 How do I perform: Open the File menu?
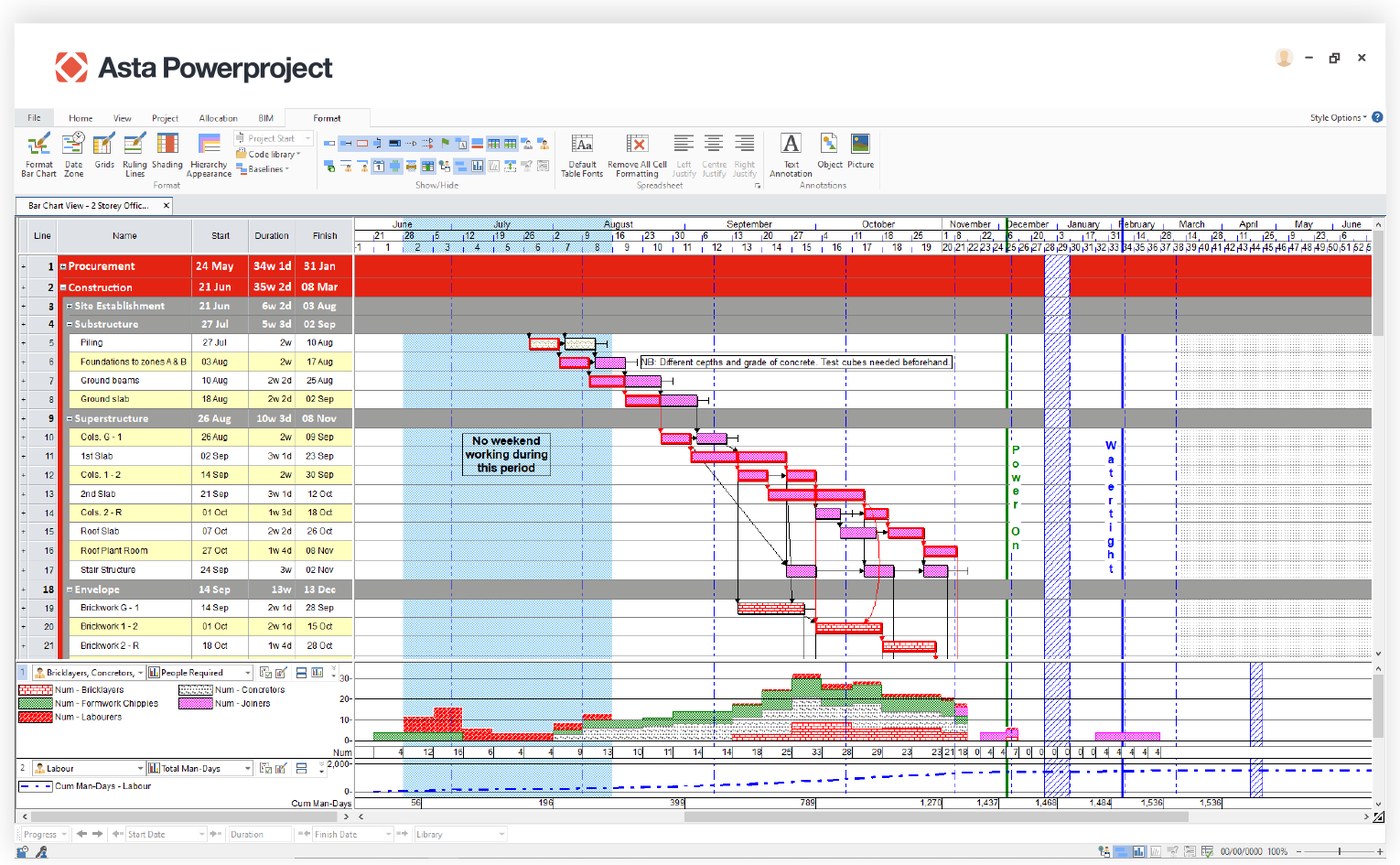(x=34, y=117)
